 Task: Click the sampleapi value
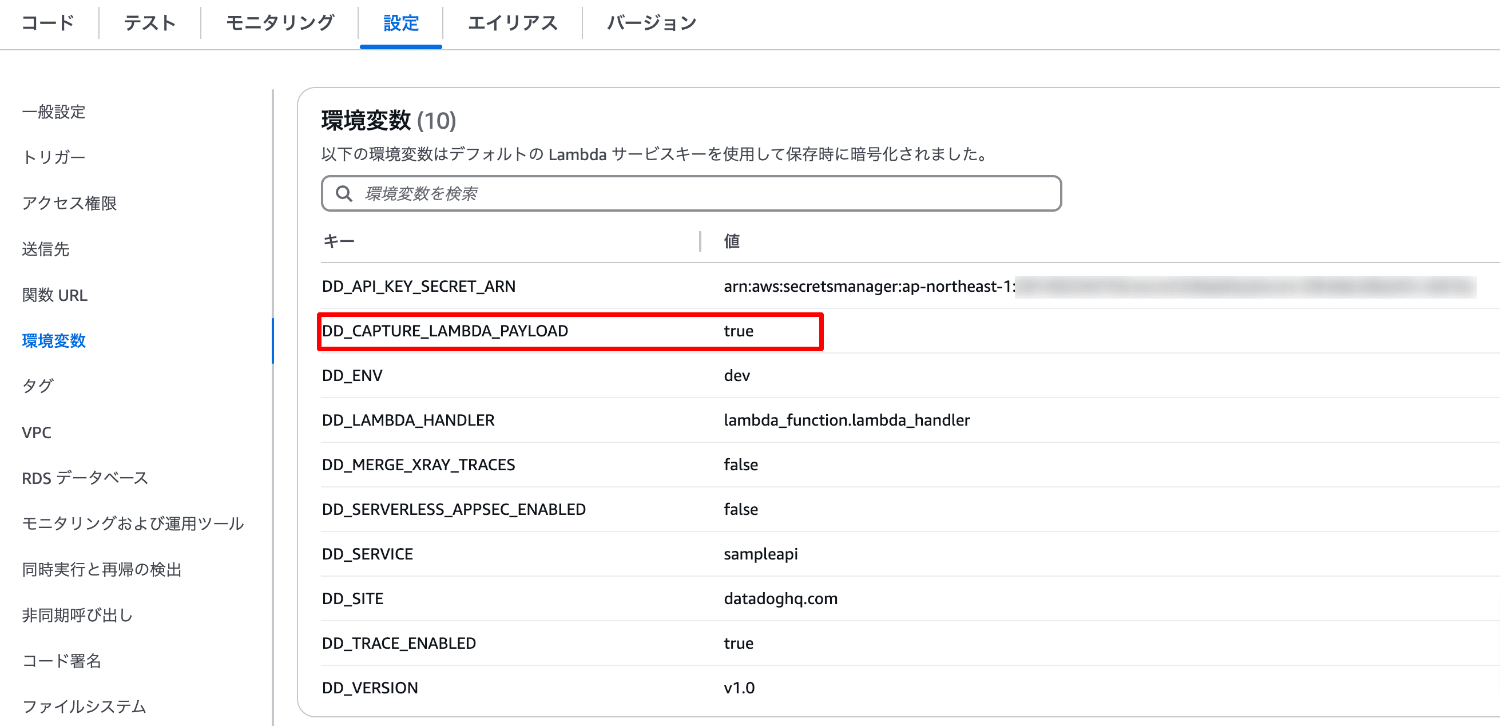click(x=761, y=554)
